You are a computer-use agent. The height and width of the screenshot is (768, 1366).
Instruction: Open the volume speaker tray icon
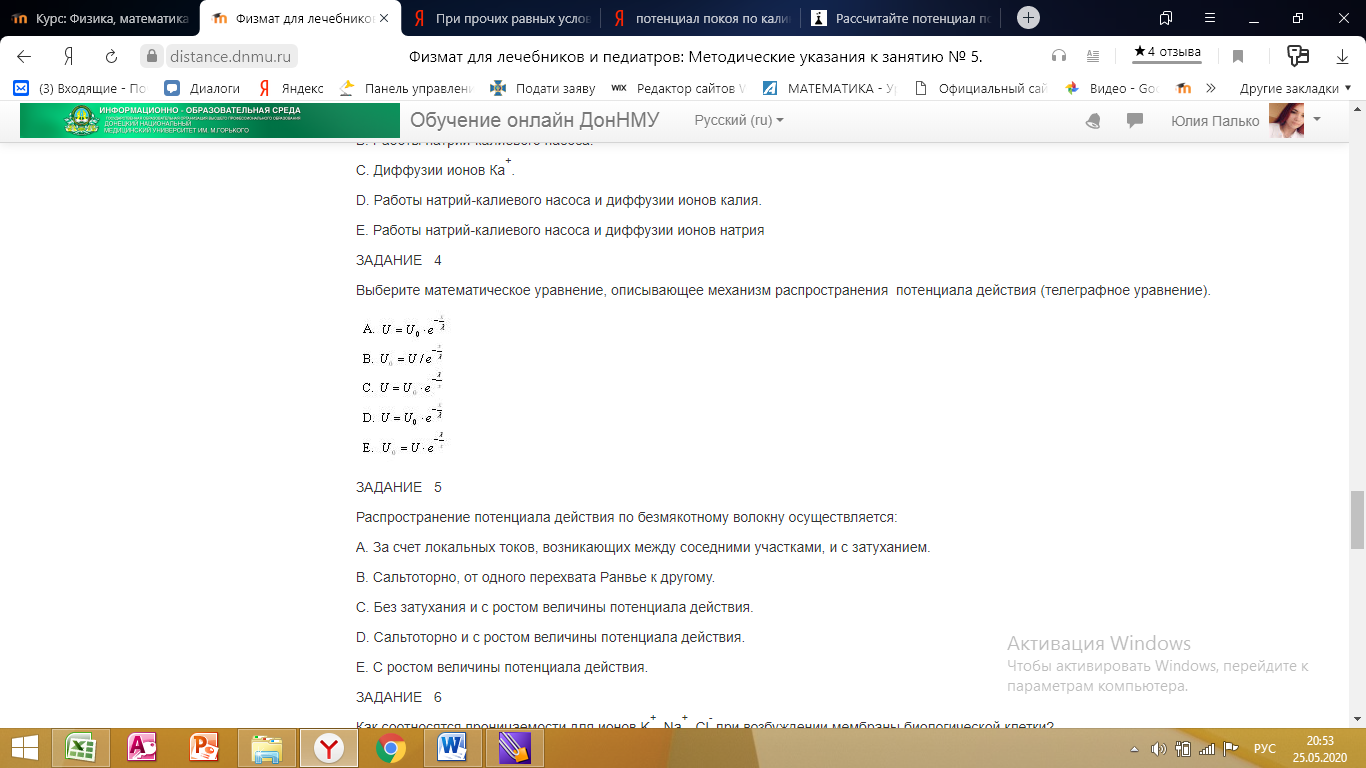tap(1159, 749)
